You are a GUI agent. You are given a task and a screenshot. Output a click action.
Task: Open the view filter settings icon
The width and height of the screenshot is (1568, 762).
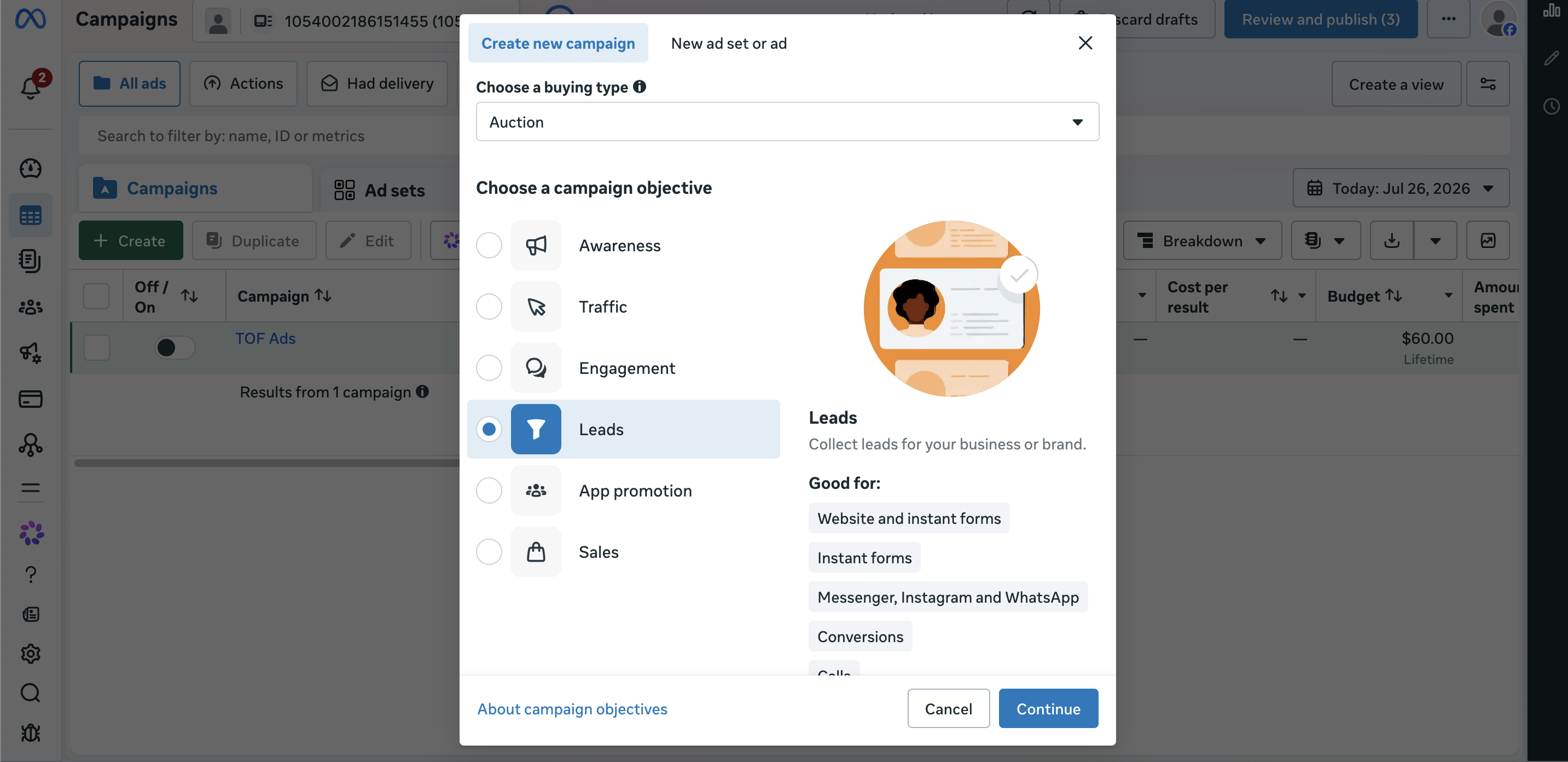pos(1488,84)
